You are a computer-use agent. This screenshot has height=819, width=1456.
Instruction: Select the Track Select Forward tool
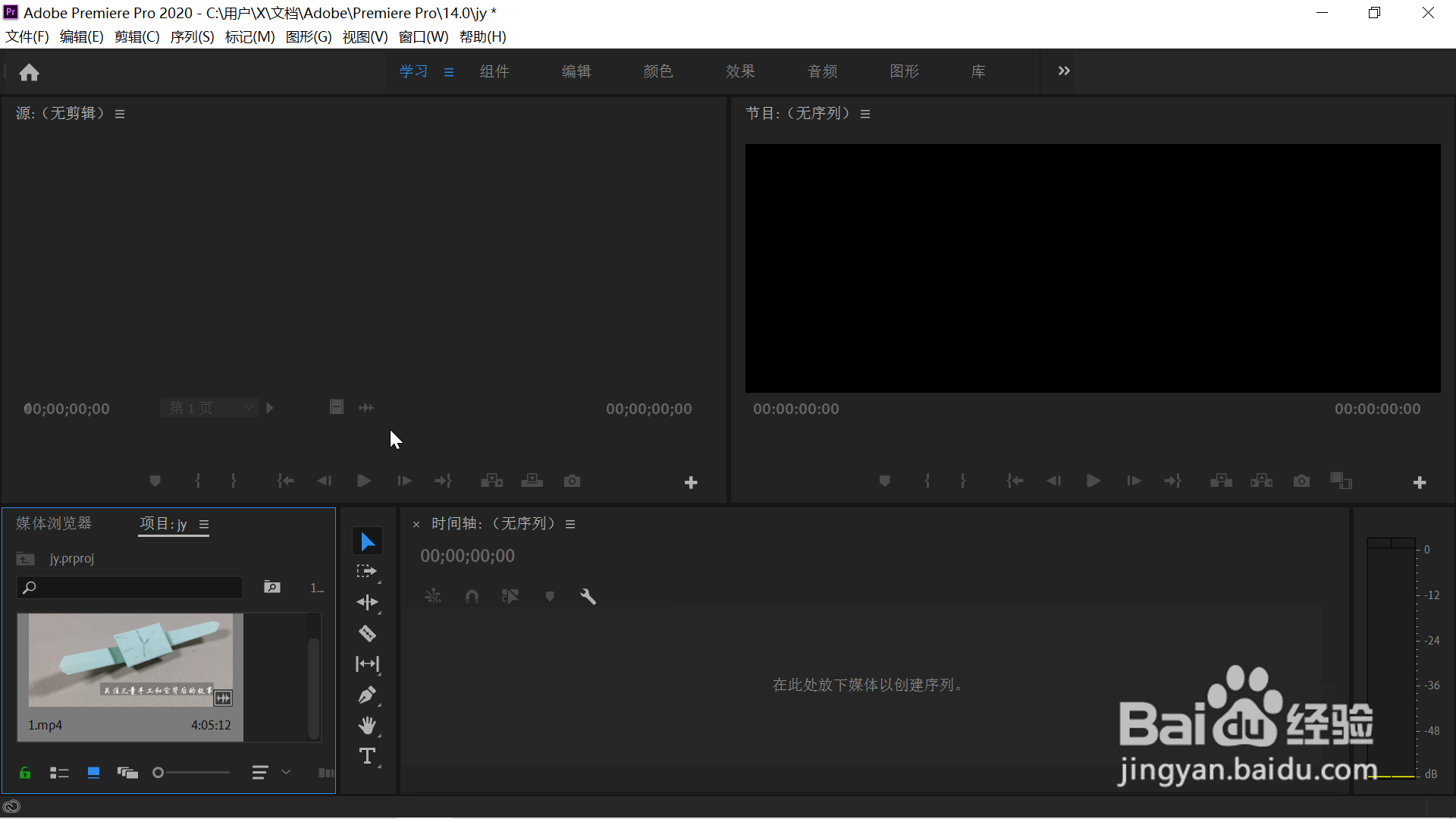pyautogui.click(x=368, y=572)
